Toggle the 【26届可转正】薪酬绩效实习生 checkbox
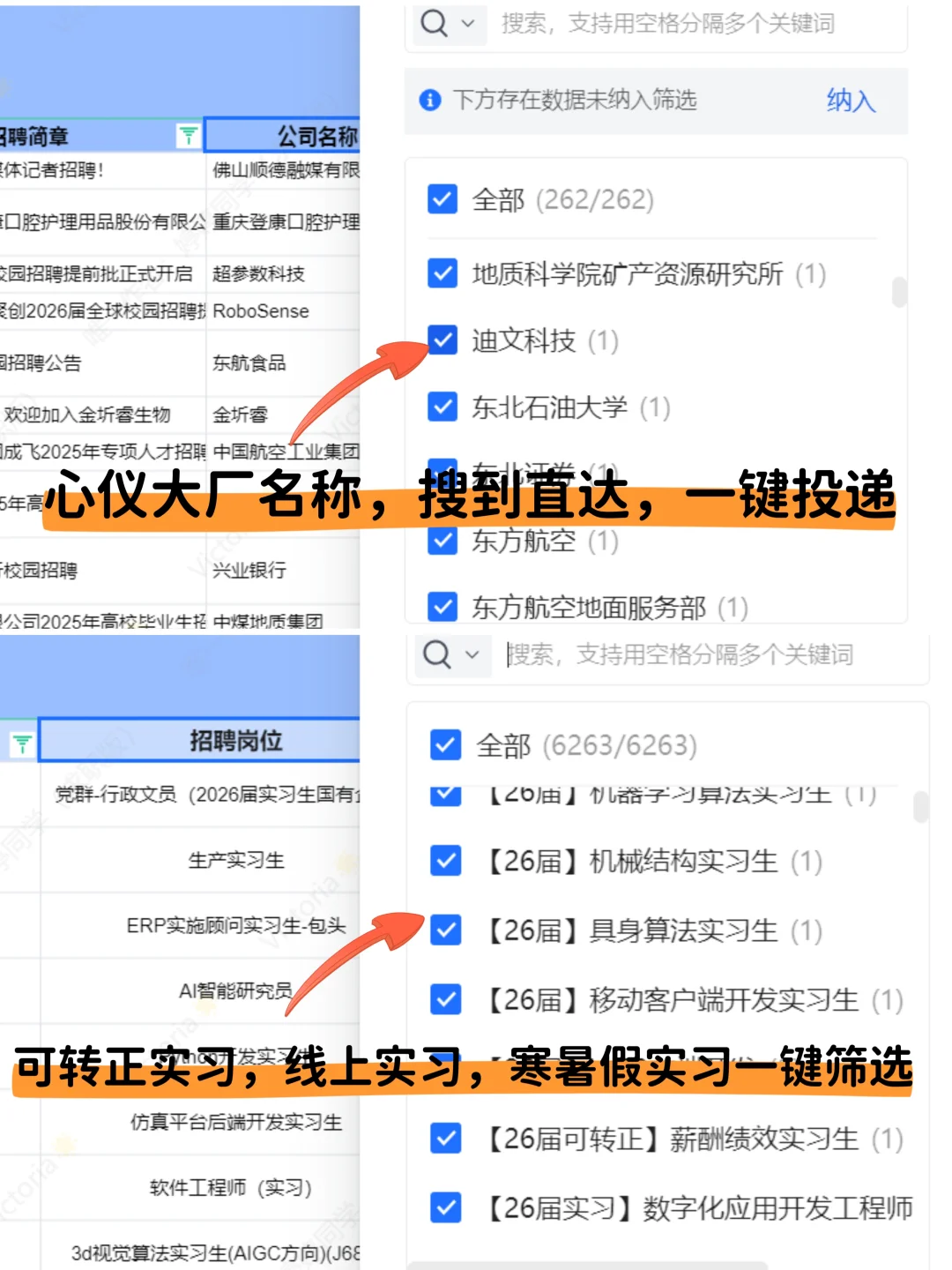 (x=445, y=1139)
